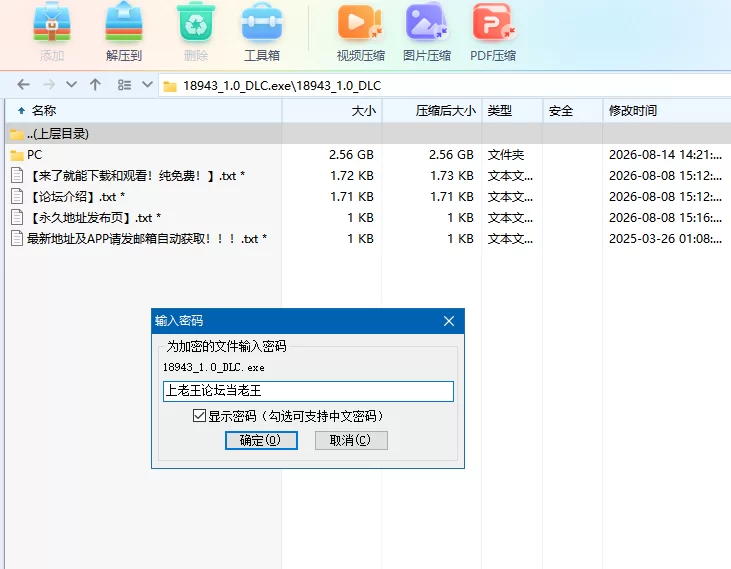The height and width of the screenshot is (569, 731).
Task: Open the navigation history dropdown chevron
Action: (x=71, y=85)
